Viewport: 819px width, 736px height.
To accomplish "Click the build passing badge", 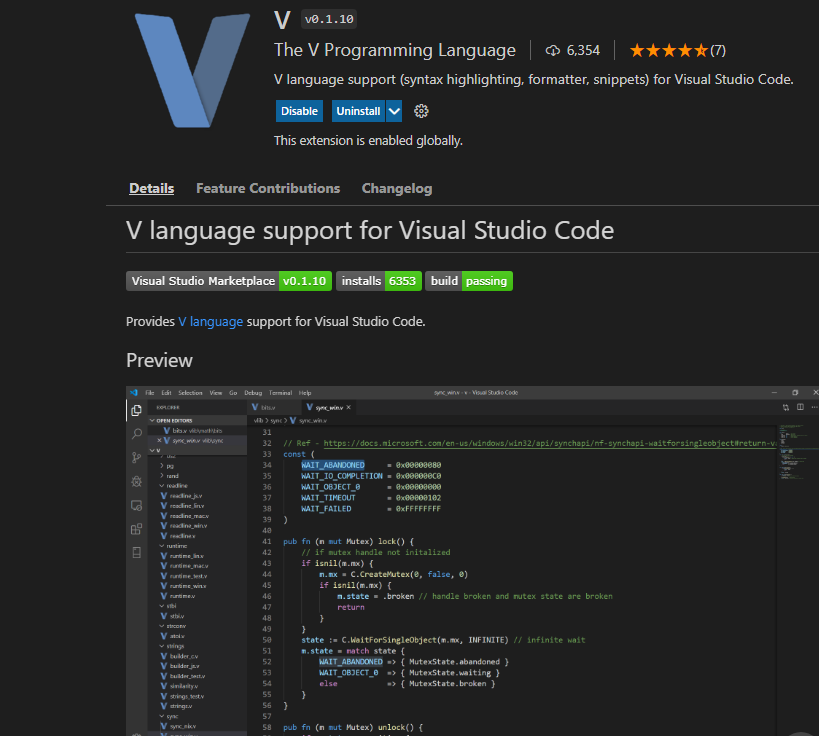I will pyautogui.click(x=469, y=281).
